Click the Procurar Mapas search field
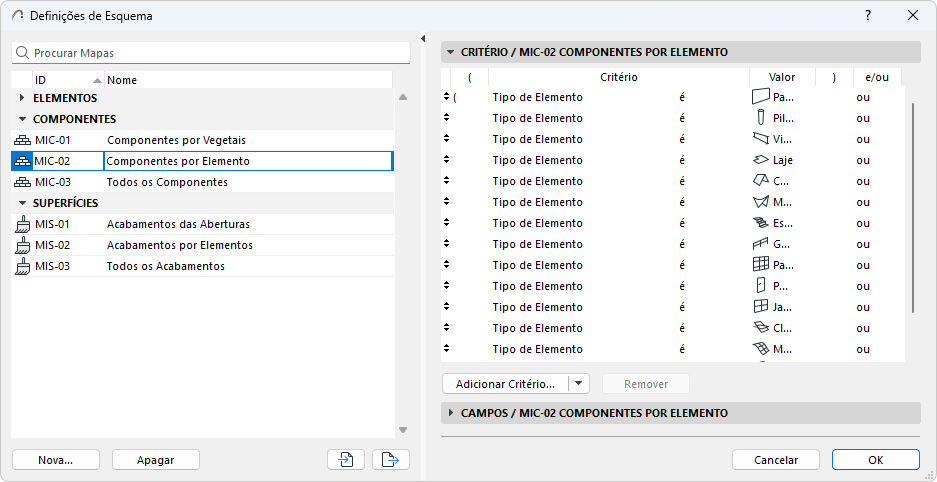Screen dimensions: 937x482 pyautogui.click(x=215, y=52)
